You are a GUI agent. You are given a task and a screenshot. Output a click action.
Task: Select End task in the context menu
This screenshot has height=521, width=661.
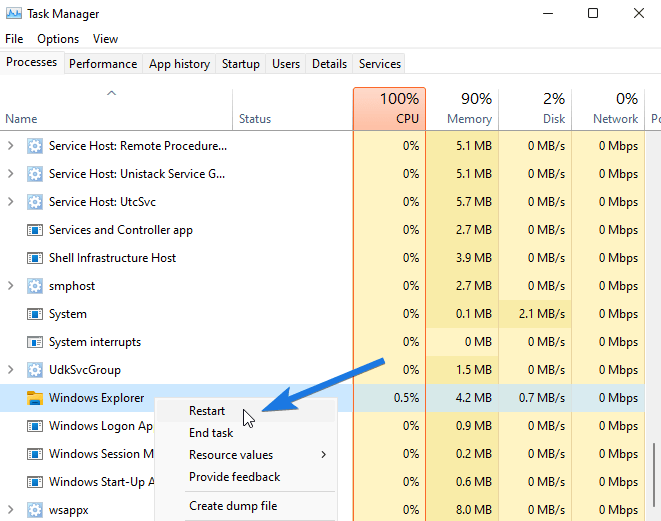pos(211,433)
